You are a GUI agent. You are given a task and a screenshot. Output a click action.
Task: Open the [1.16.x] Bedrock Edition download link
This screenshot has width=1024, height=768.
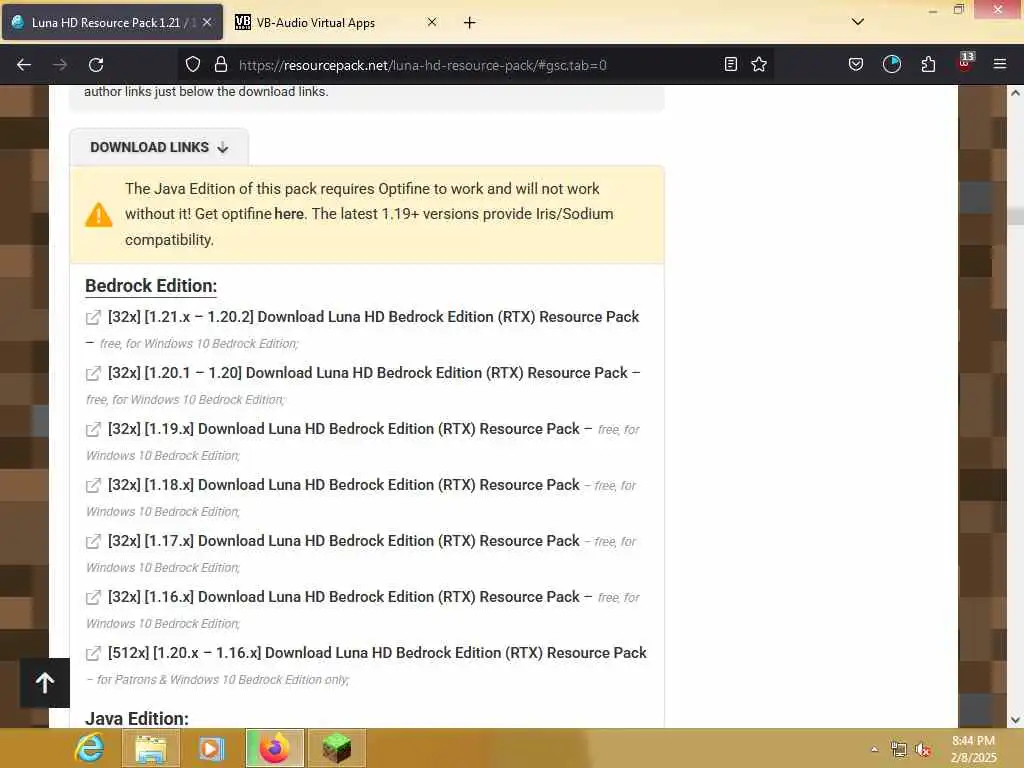coord(344,597)
